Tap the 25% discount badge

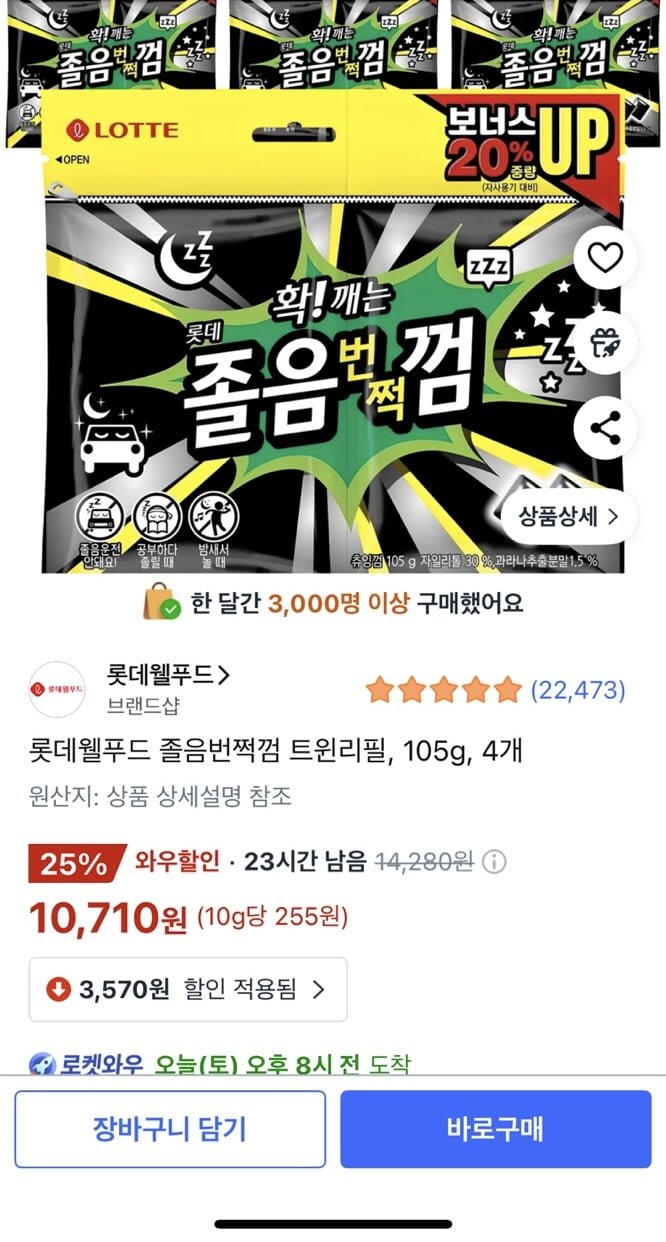point(76,864)
